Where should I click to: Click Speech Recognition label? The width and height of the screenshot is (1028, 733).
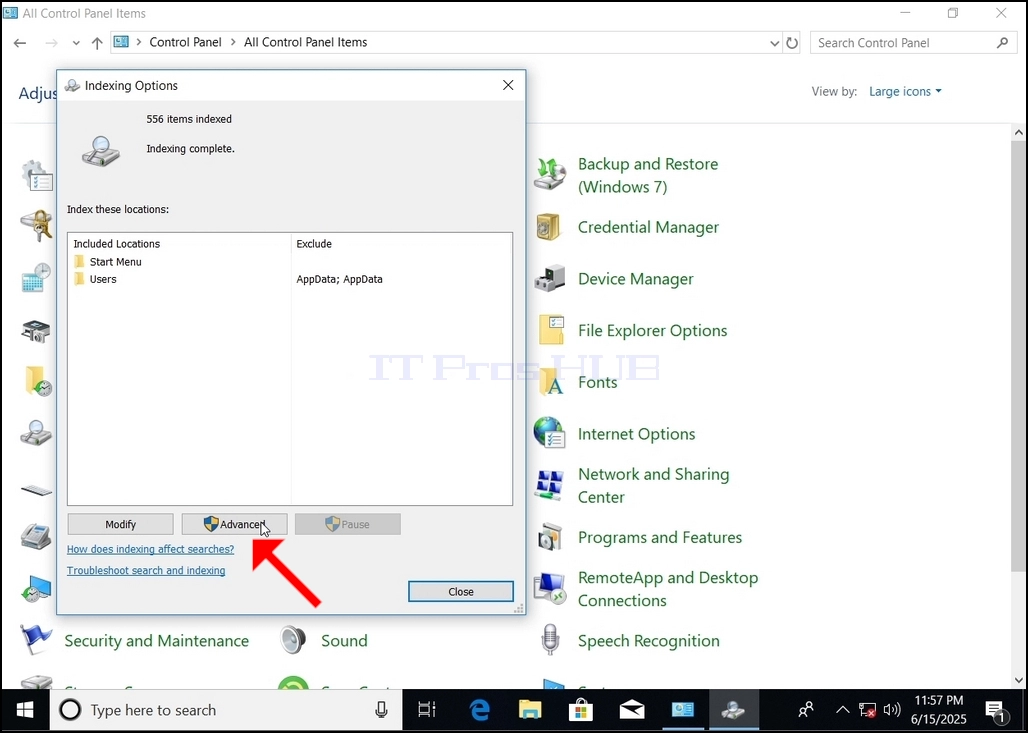coord(648,641)
